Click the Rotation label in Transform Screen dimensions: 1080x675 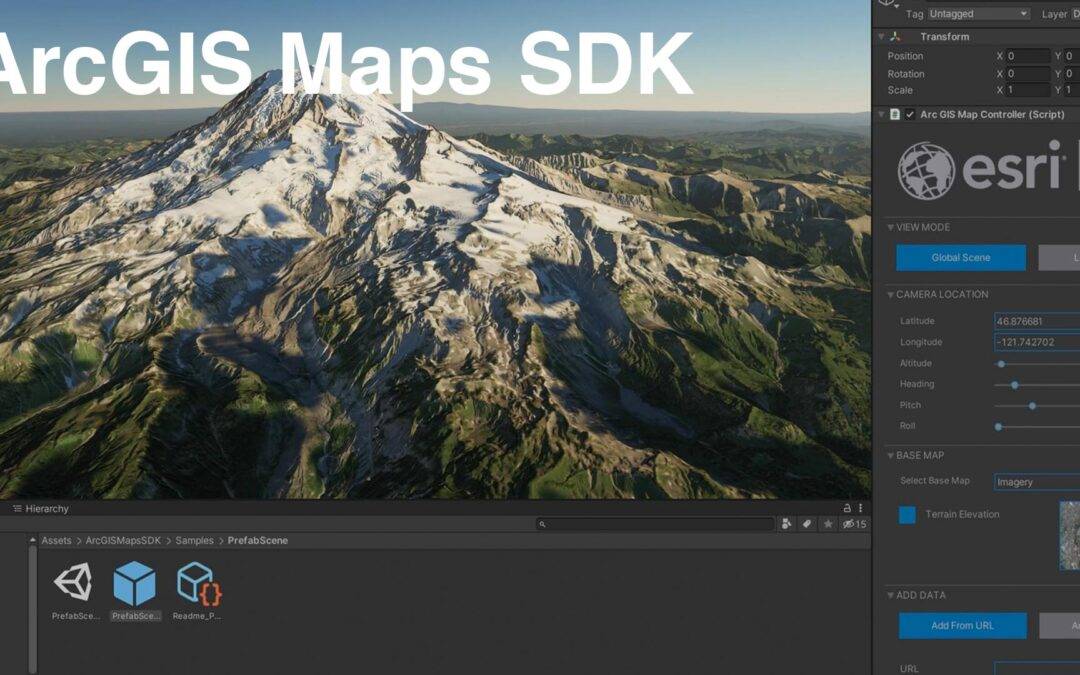click(906, 74)
